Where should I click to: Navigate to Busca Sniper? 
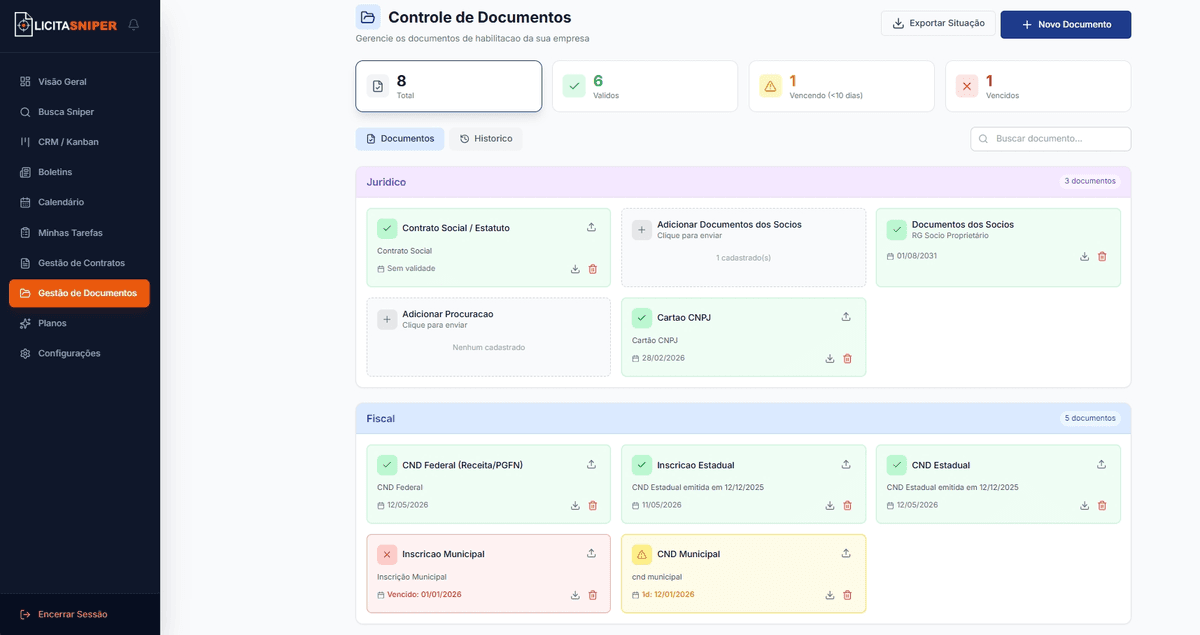[x=65, y=111]
